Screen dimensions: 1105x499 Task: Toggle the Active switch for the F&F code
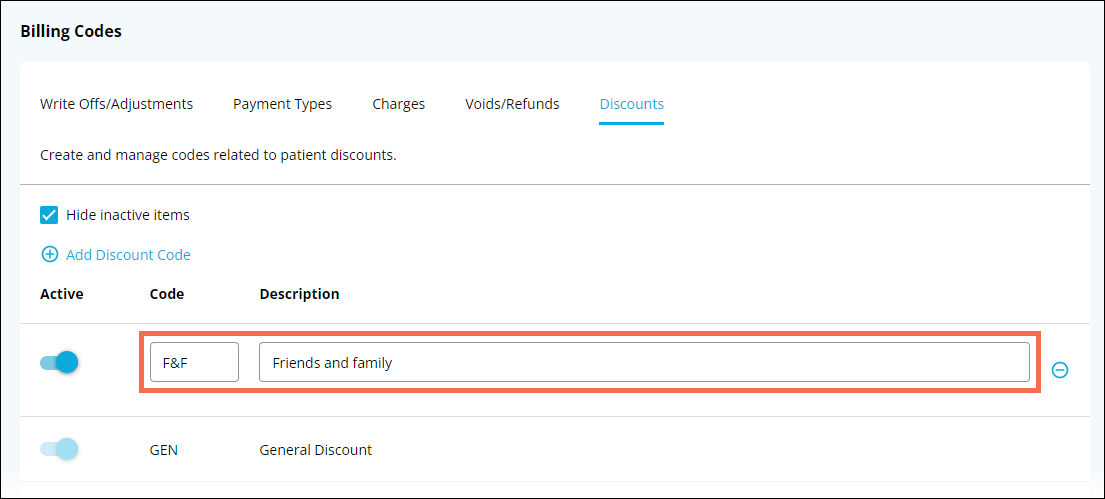point(59,362)
